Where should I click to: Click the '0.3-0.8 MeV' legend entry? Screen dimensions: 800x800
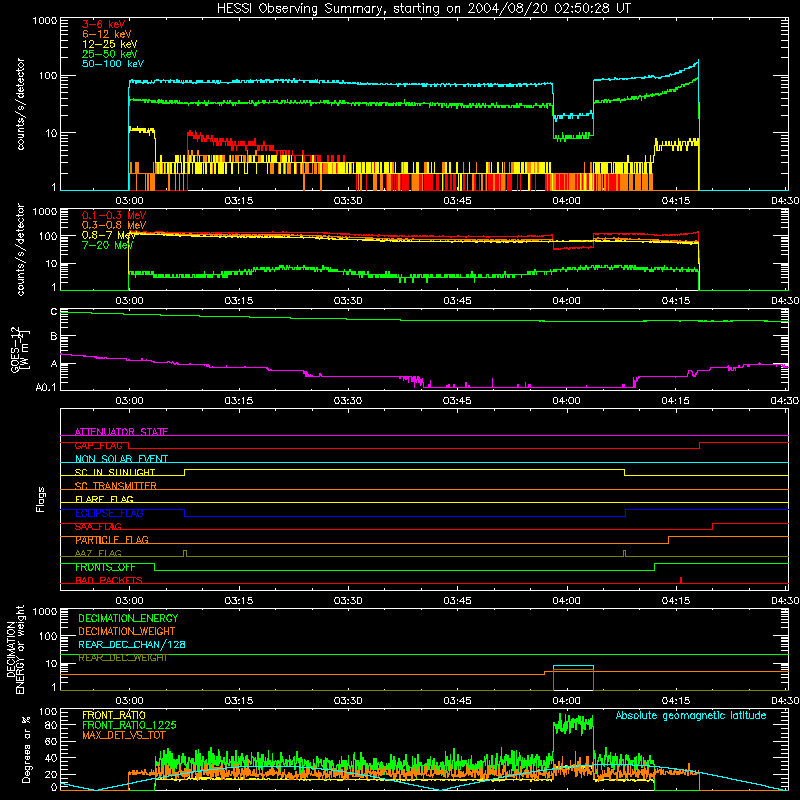pyautogui.click(x=114, y=225)
